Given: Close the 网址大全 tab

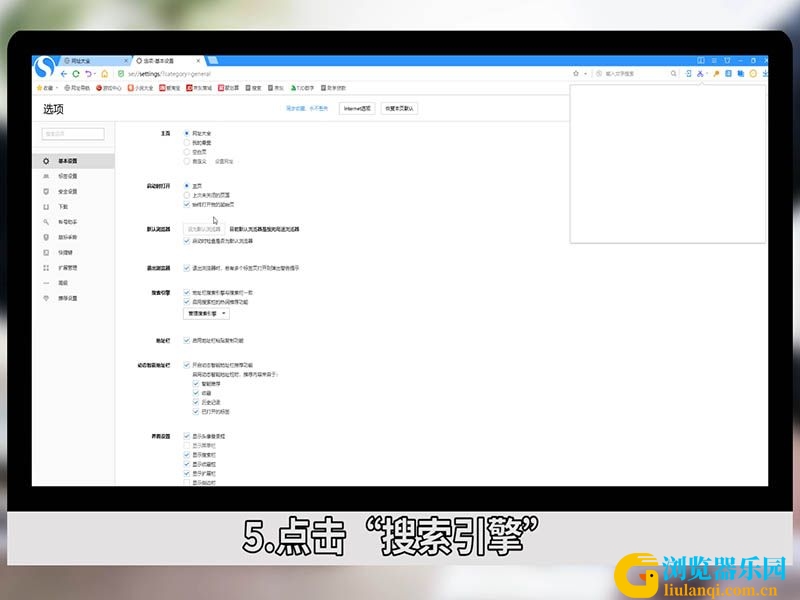Looking at the screenshot, I should point(126,61).
